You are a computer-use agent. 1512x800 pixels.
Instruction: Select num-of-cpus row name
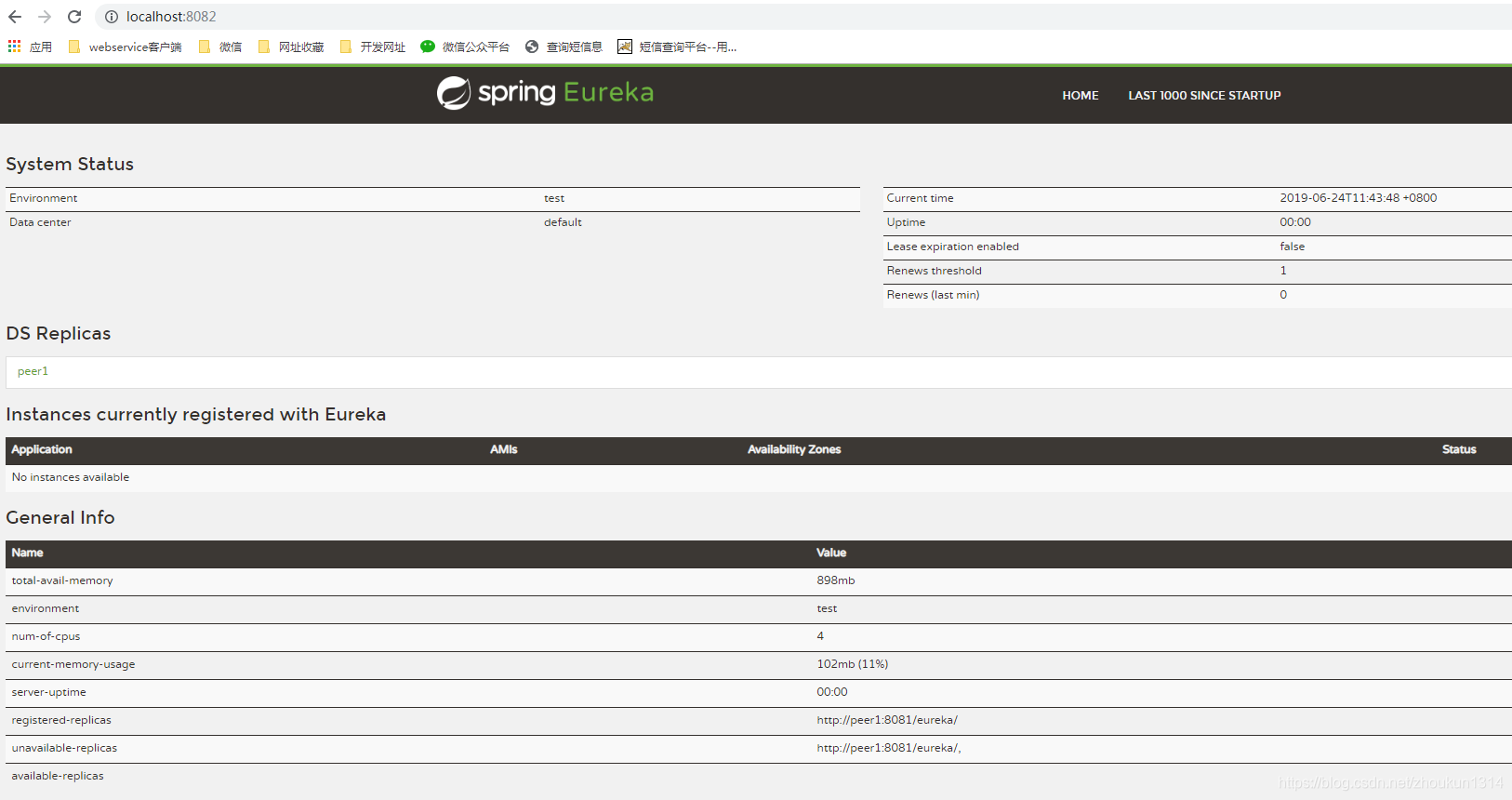[46, 636]
